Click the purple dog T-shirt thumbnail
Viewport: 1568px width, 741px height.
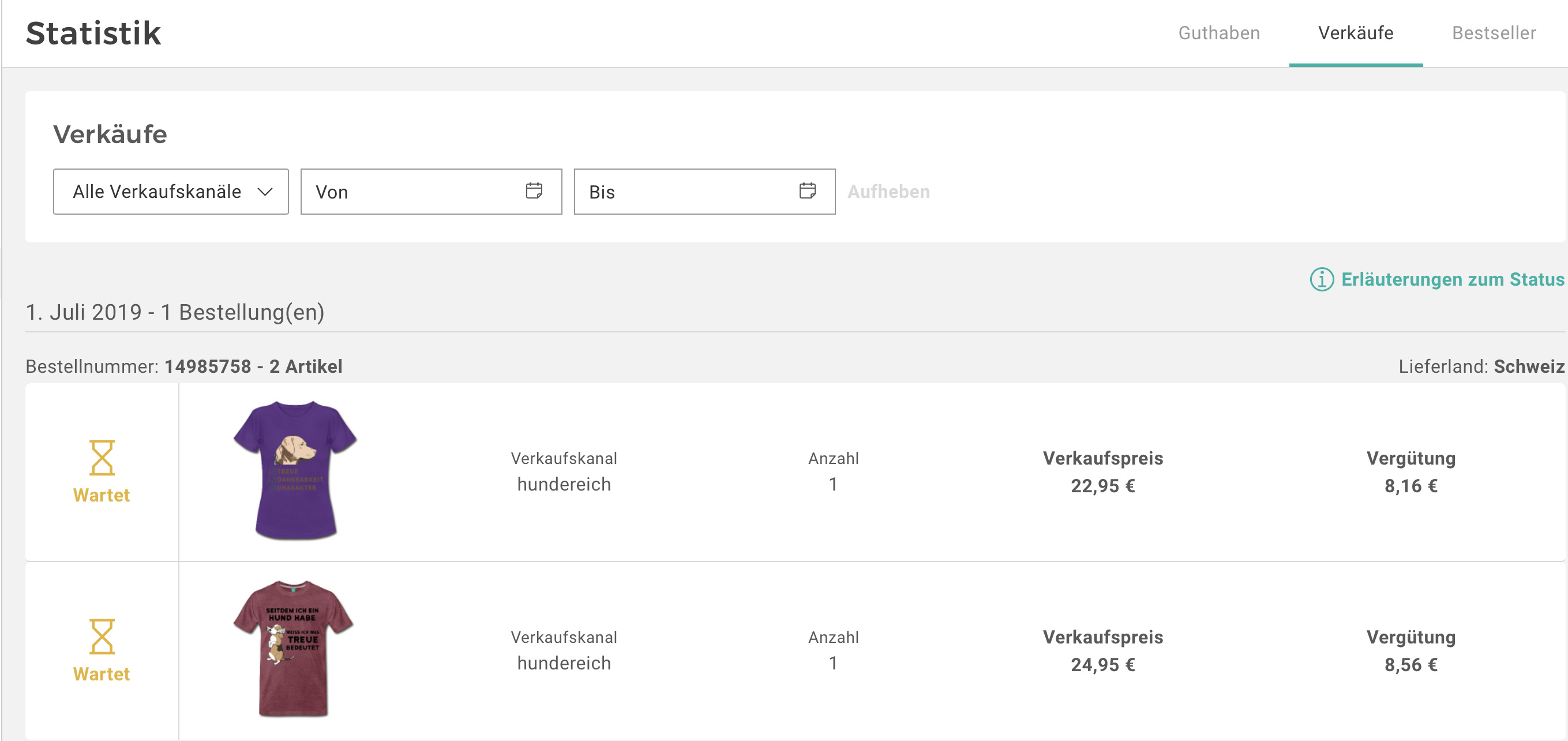point(295,470)
